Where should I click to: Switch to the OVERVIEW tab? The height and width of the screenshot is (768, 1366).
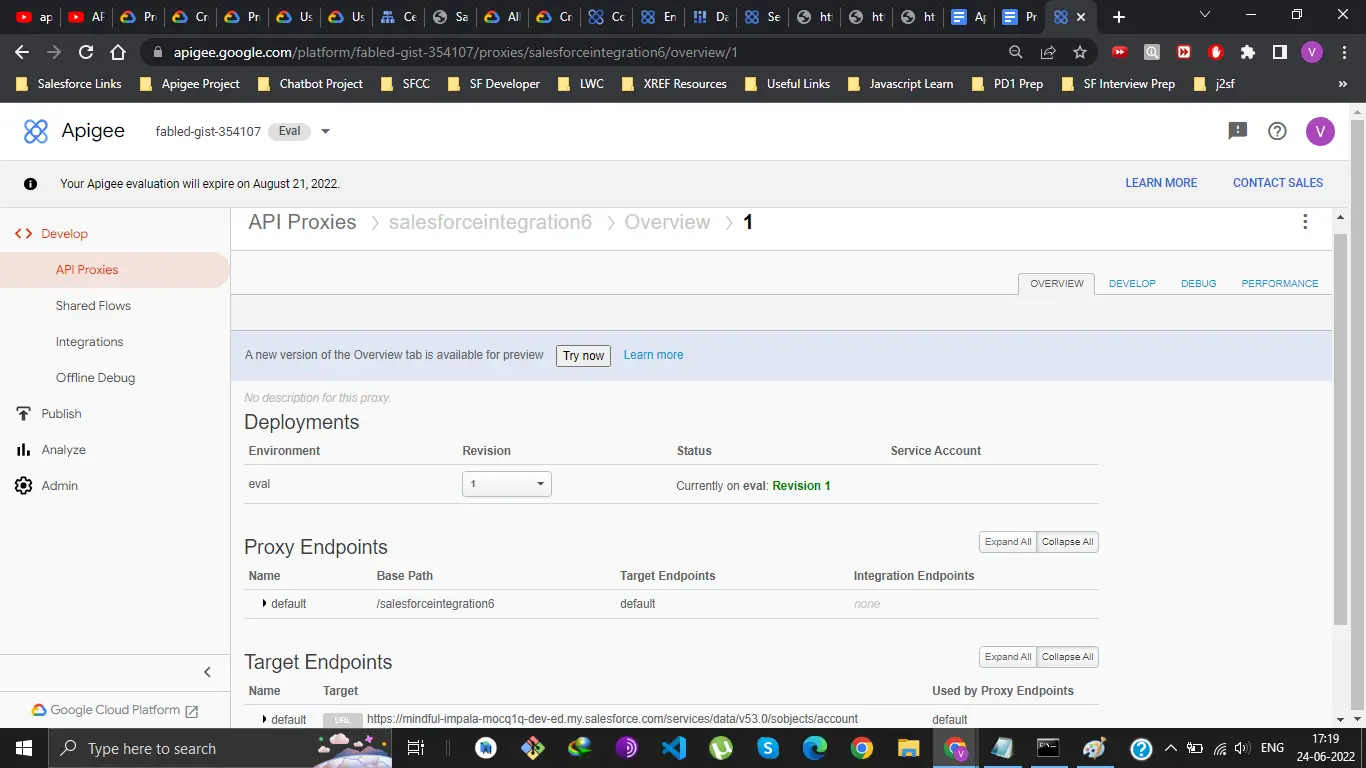pyautogui.click(x=1057, y=284)
